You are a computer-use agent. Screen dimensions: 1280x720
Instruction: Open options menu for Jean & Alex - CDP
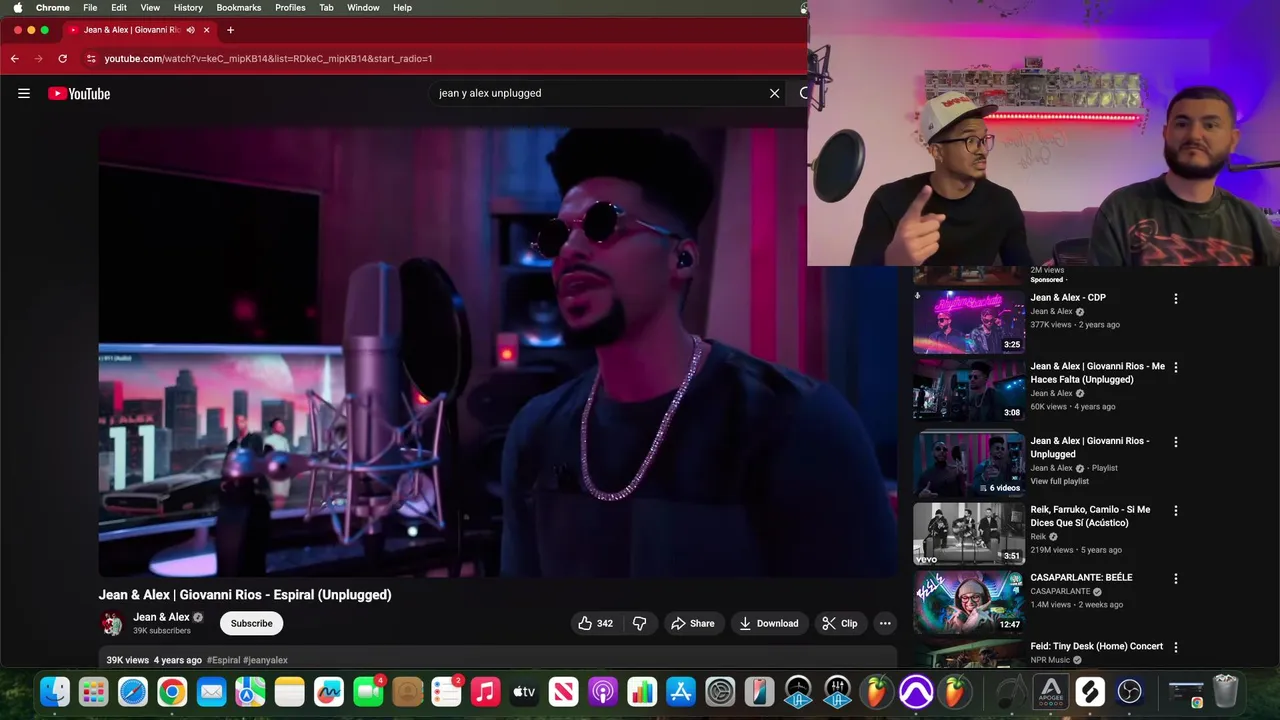pos(1176,298)
